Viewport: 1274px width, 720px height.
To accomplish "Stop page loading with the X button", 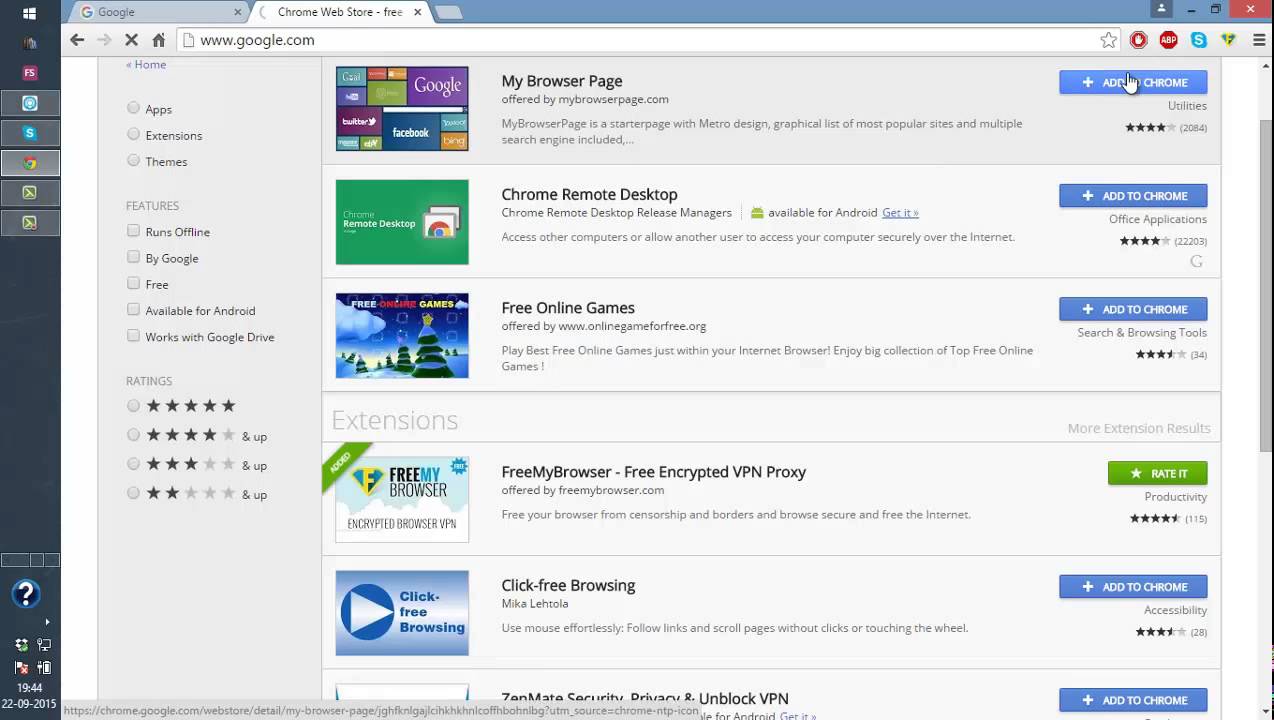I will coord(132,40).
